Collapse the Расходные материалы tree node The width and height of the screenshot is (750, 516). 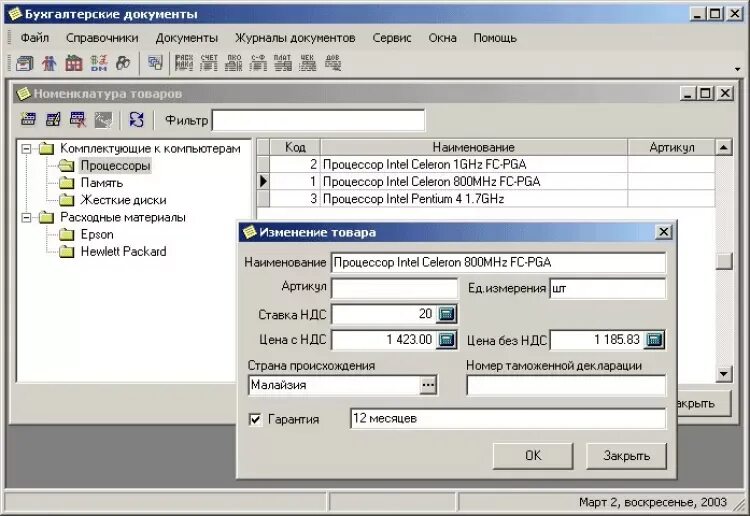pyautogui.click(x=27, y=218)
